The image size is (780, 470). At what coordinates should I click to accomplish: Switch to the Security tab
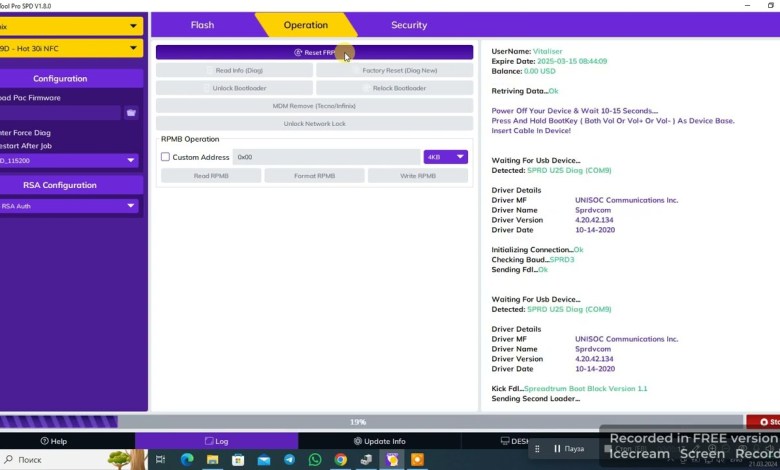point(409,25)
